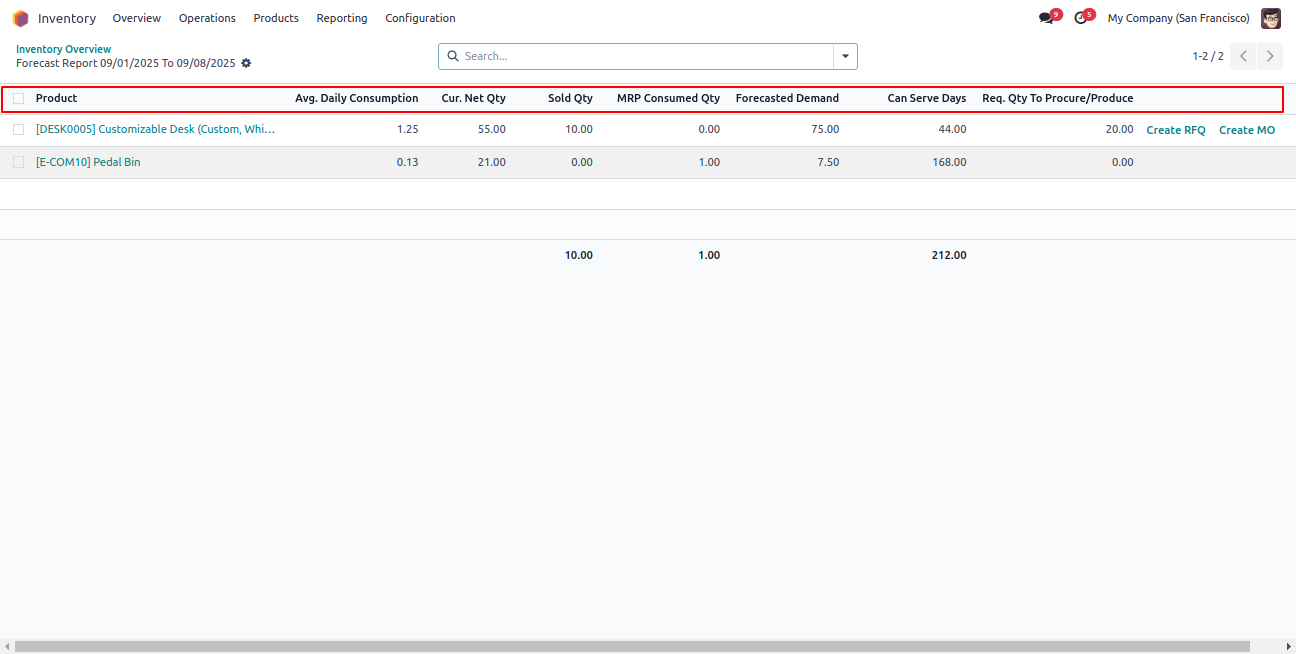
Task: Click the 75.00 forecasted demand value
Action: pos(825,130)
